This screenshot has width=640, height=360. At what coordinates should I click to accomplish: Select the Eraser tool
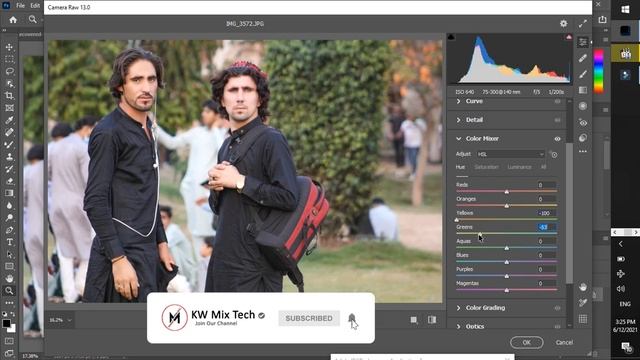tap(9, 181)
